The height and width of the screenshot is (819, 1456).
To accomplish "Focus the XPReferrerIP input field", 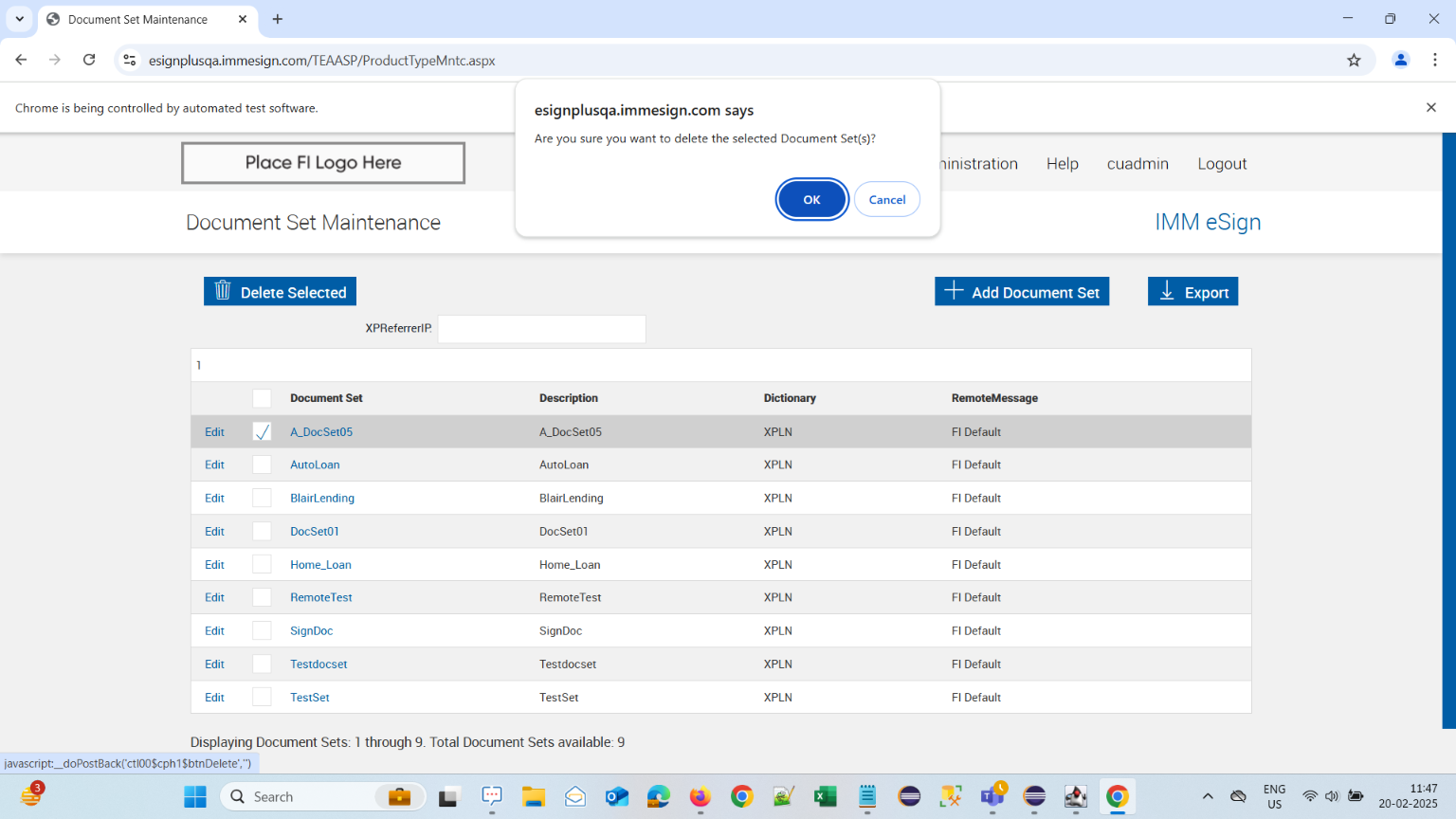I will 541,329.
